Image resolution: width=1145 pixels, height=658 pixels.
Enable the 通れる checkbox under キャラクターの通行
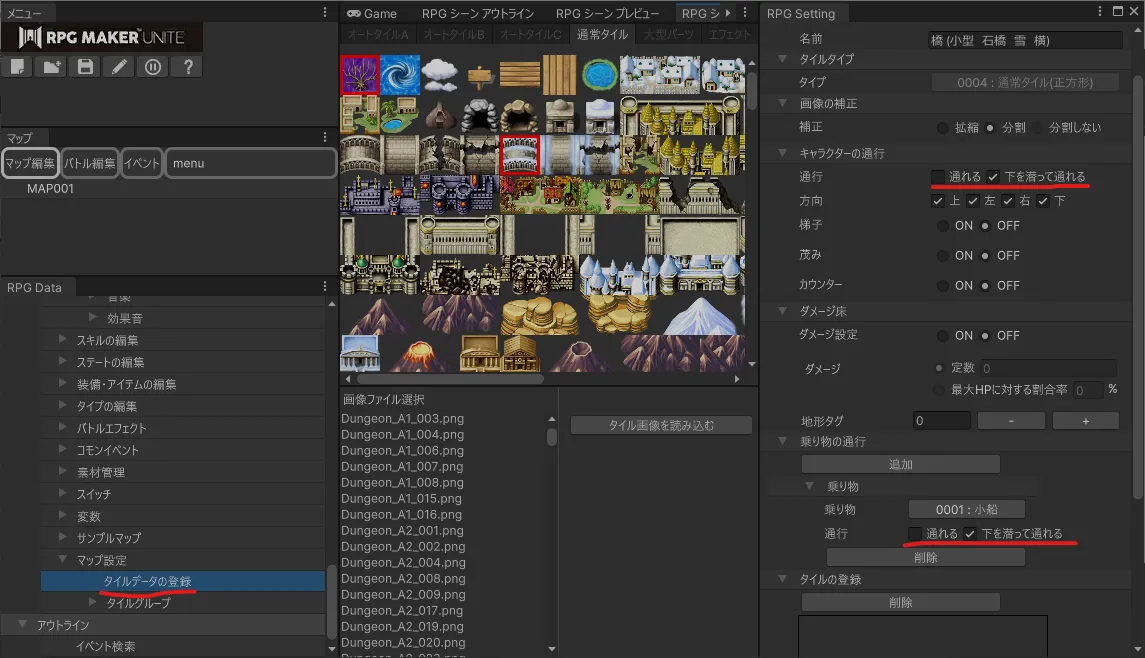(938, 177)
